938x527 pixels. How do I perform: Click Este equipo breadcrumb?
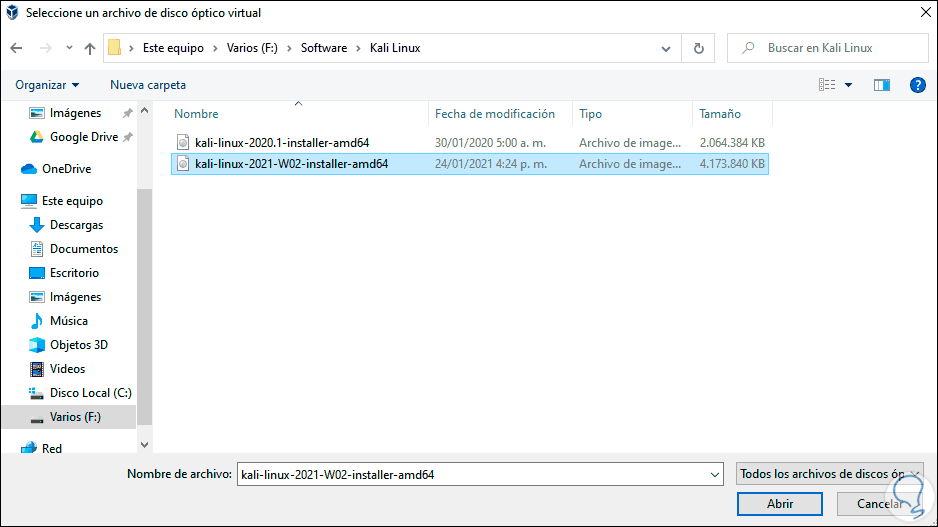[x=173, y=48]
